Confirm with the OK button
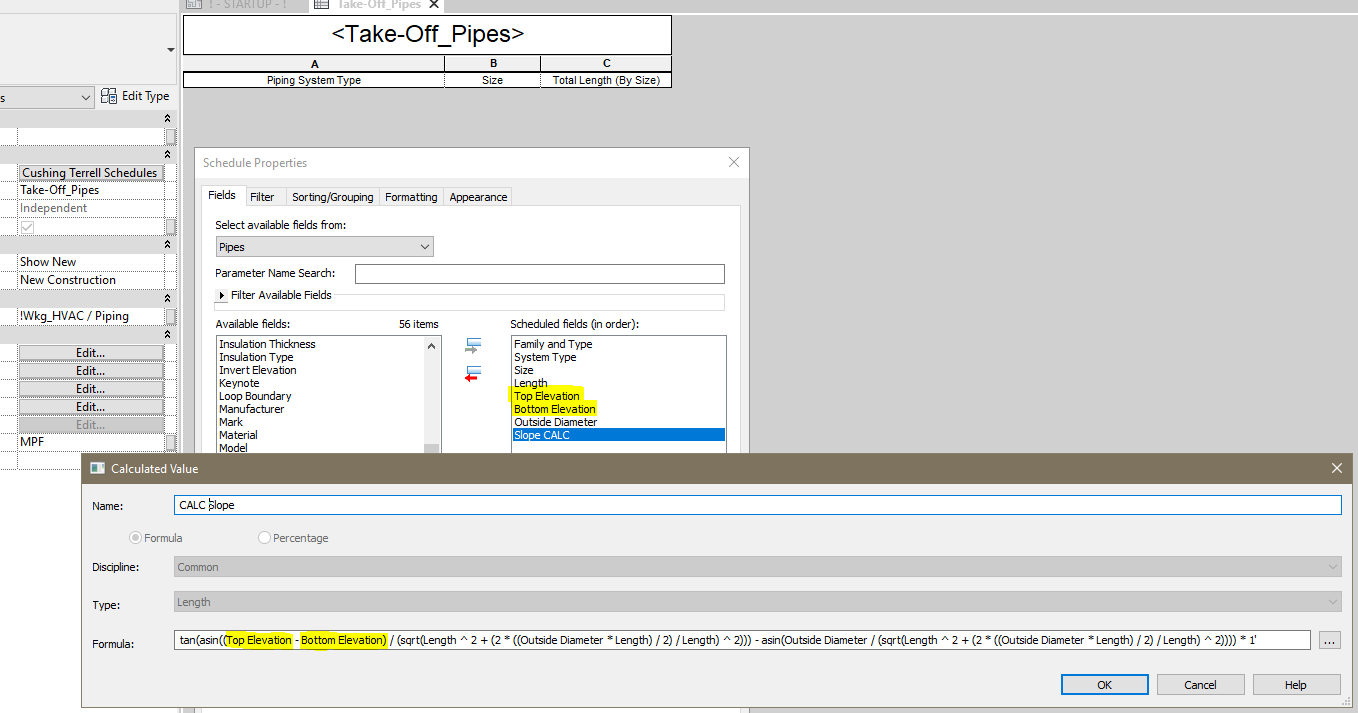Image resolution: width=1358 pixels, height=713 pixels. pyautogui.click(x=1104, y=685)
